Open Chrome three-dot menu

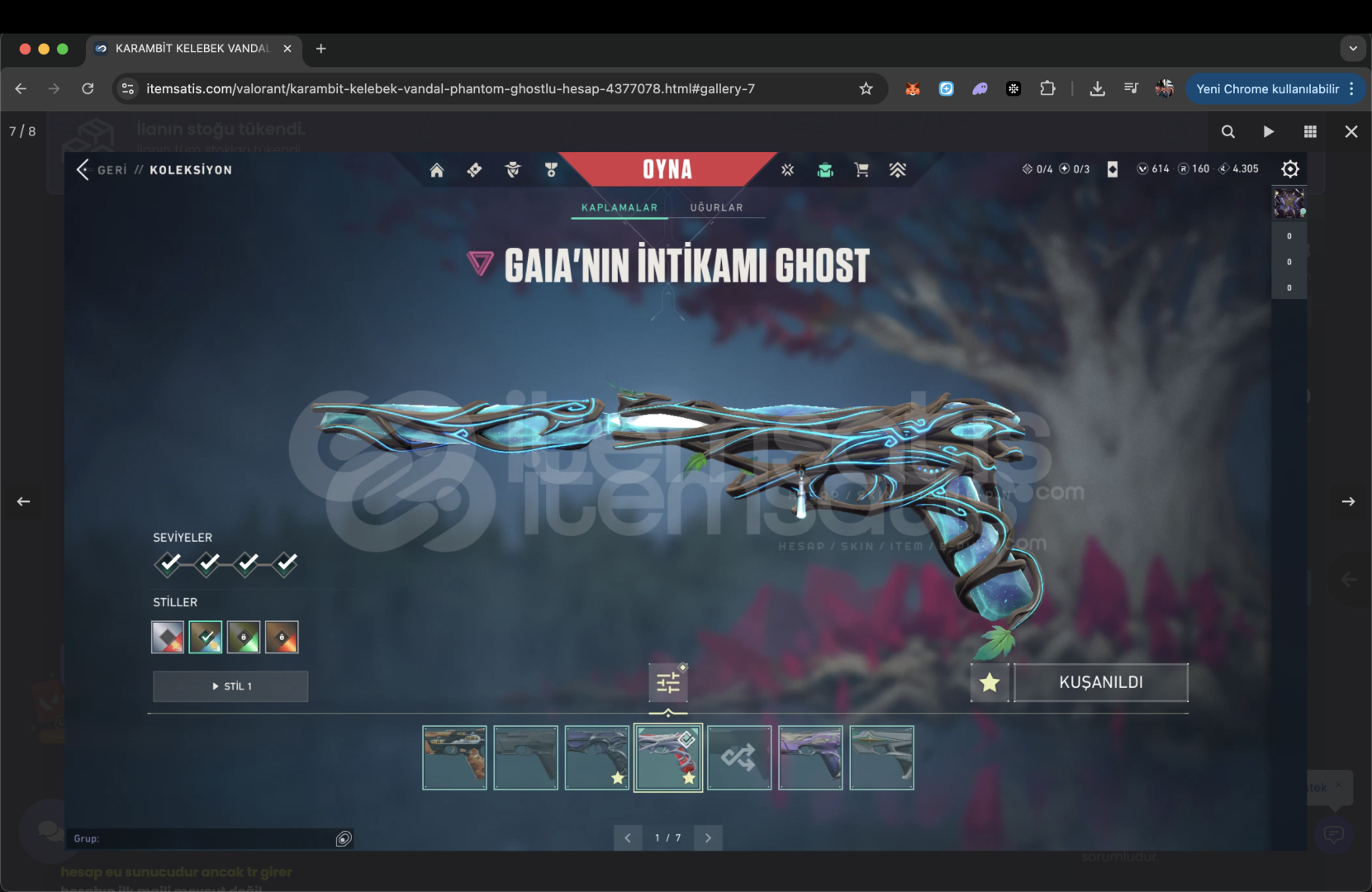pyautogui.click(x=1351, y=88)
